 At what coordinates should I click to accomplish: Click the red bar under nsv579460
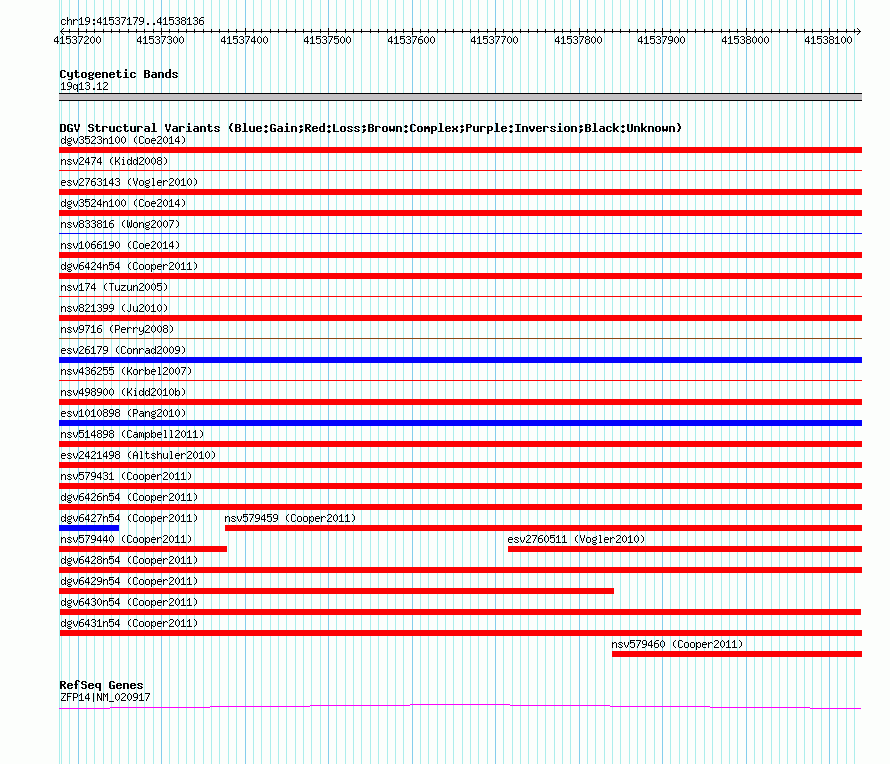(x=737, y=654)
